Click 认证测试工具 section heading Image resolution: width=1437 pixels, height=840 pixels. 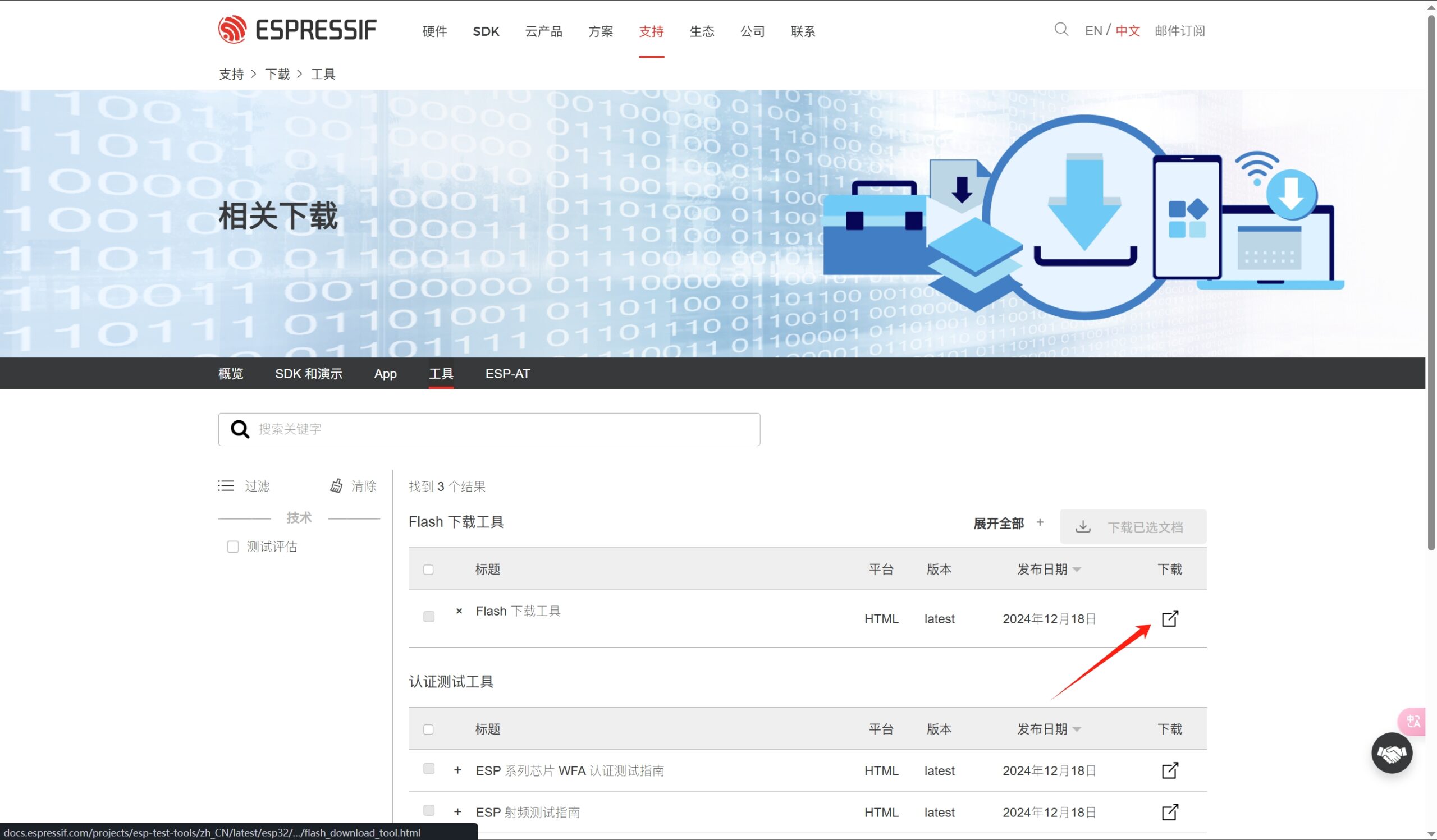coord(451,682)
